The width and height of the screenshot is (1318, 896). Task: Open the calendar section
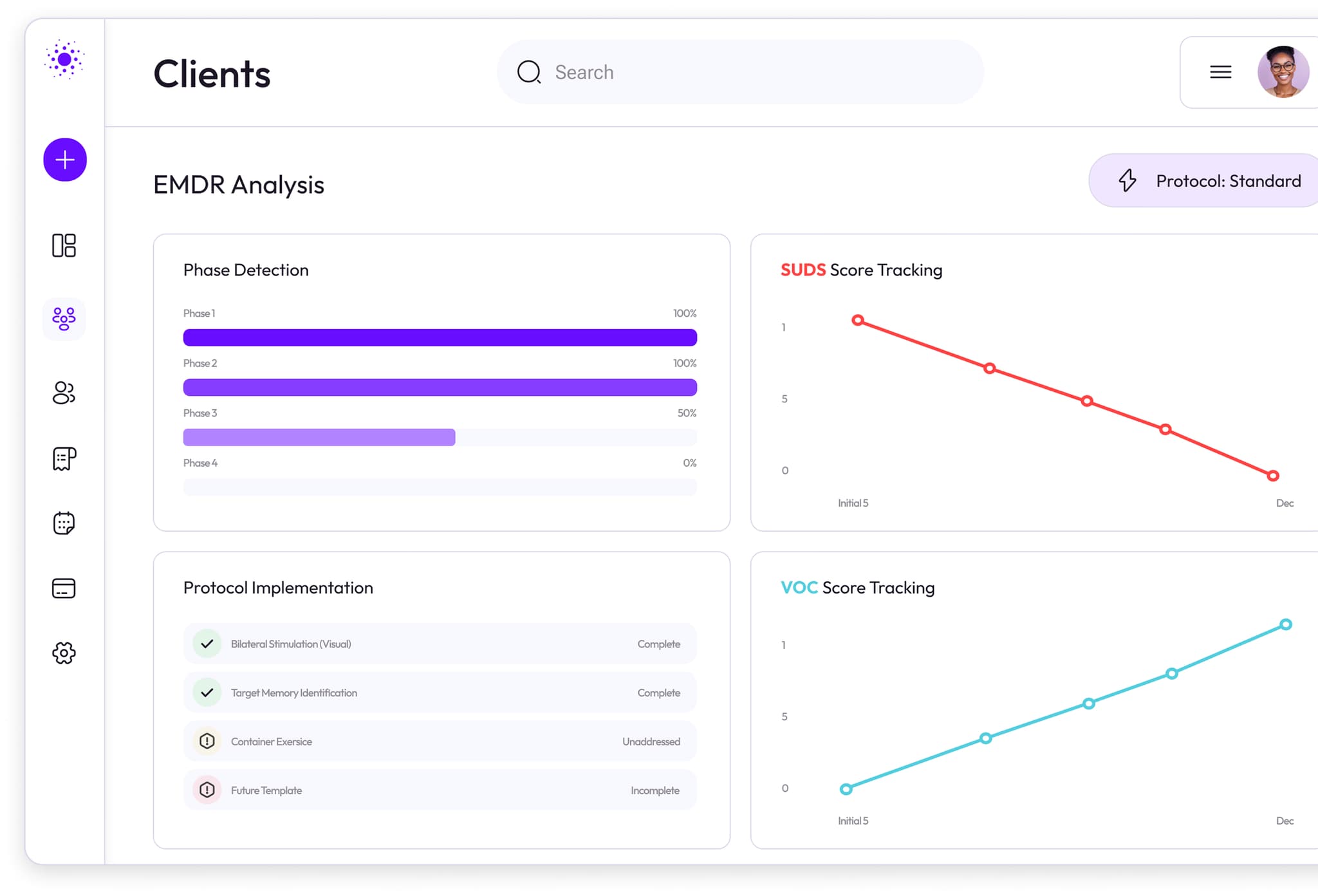point(64,523)
